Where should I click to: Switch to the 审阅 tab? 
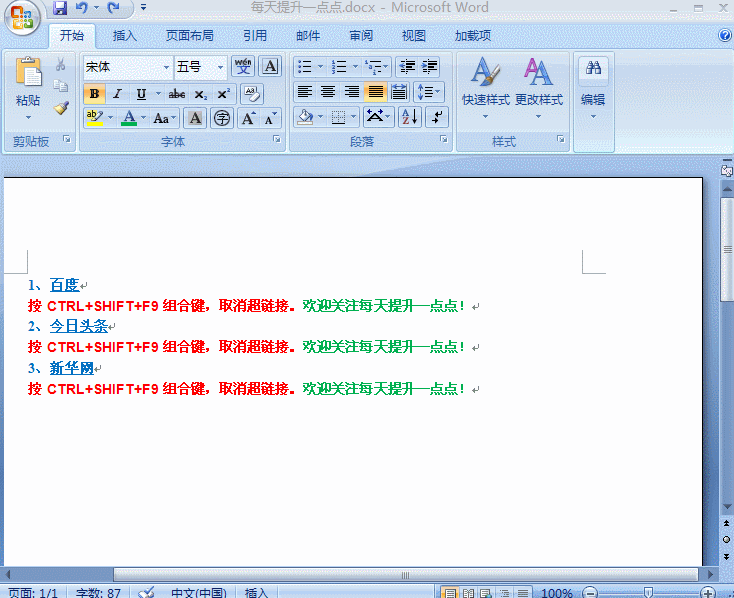click(361, 36)
